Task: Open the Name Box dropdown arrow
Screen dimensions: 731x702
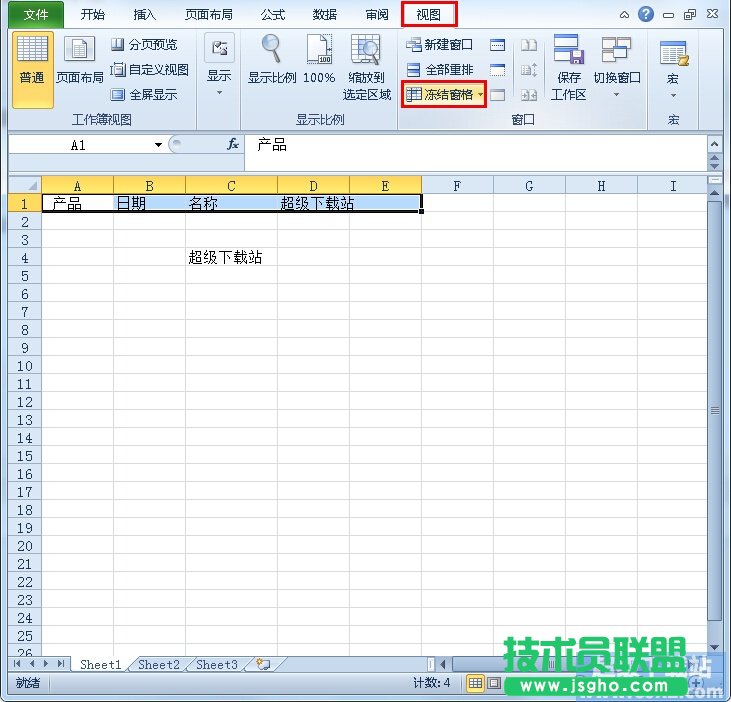Action: pos(158,145)
